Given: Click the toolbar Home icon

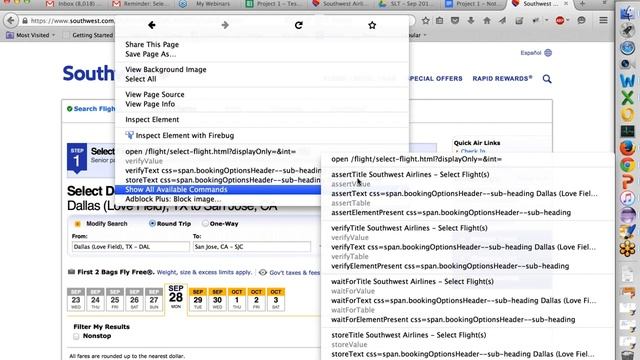Looking at the screenshot, I should click(x=487, y=20).
